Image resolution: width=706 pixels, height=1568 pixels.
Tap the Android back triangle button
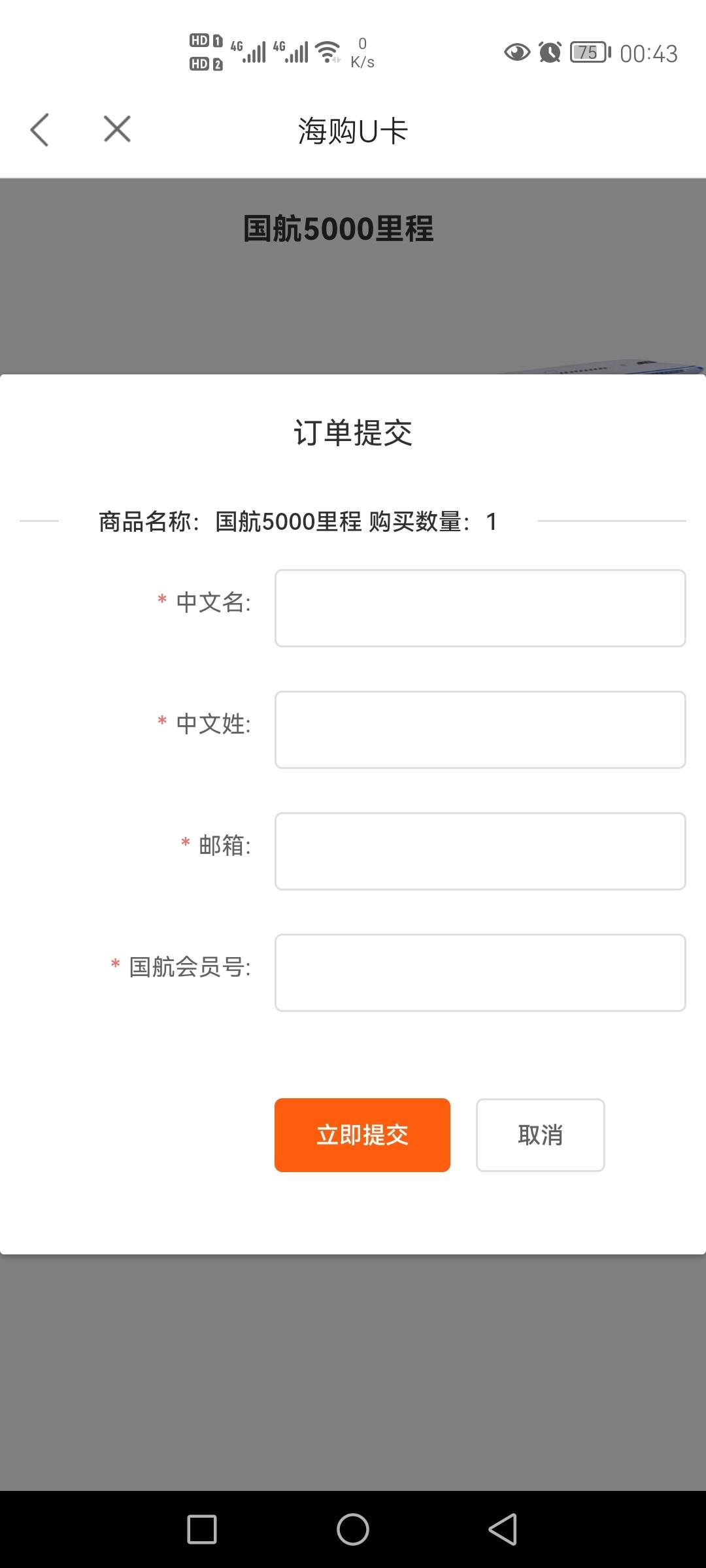[503, 1529]
